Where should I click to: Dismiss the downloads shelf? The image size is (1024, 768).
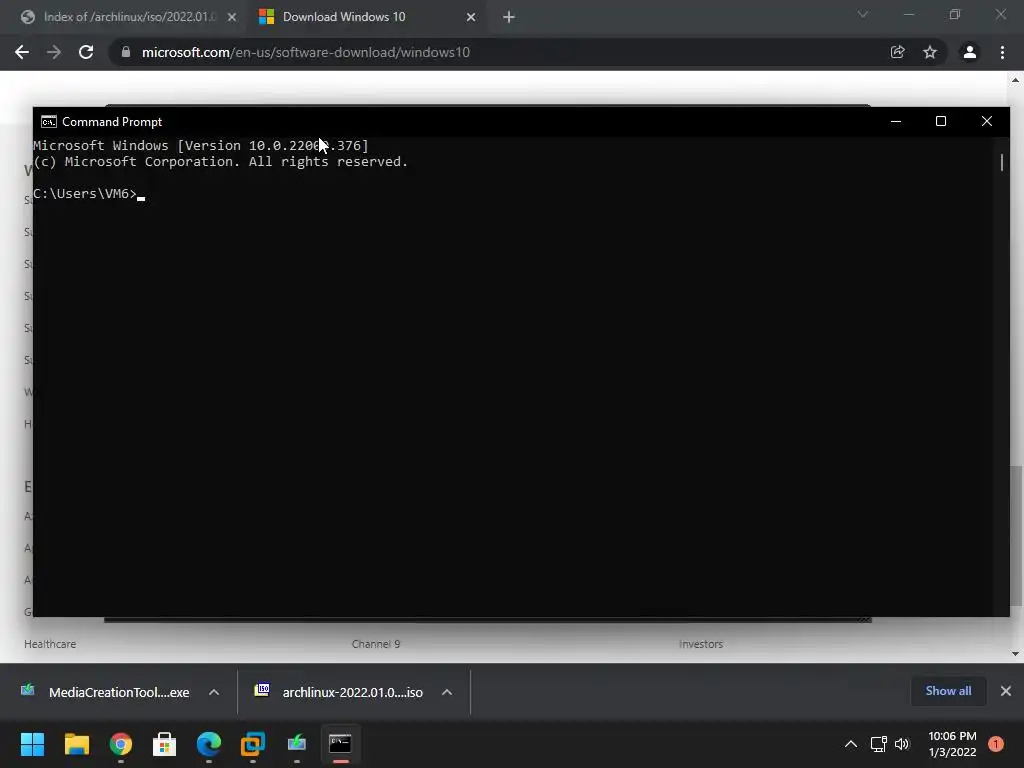1006,691
